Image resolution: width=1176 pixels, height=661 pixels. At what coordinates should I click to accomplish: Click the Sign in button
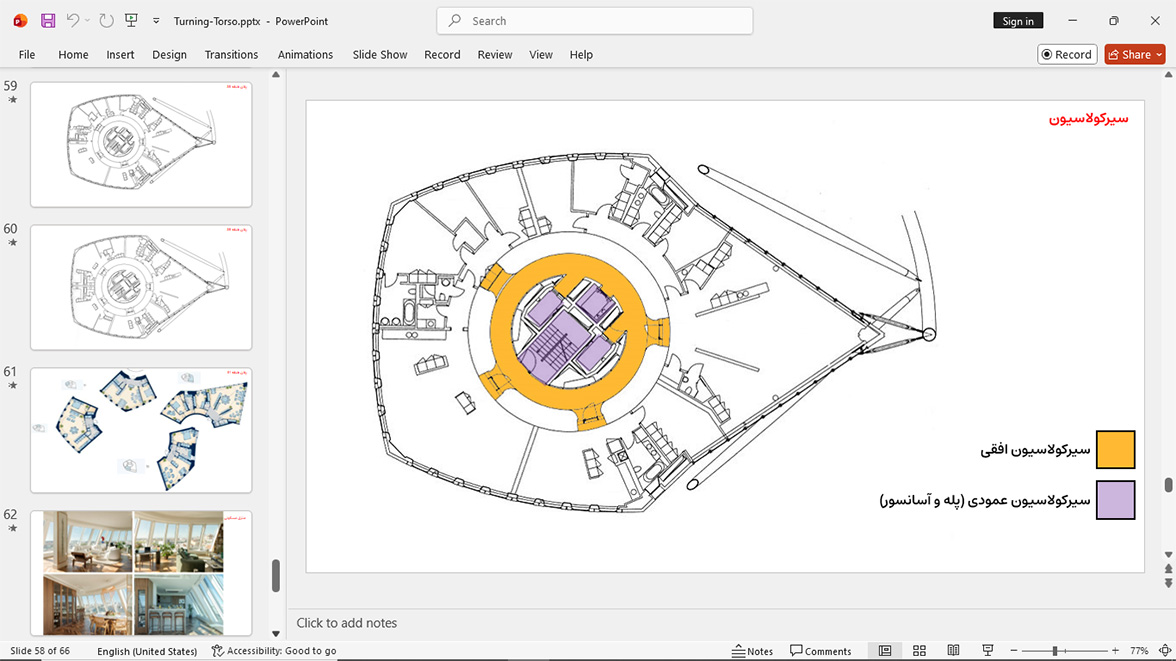tap(1018, 21)
